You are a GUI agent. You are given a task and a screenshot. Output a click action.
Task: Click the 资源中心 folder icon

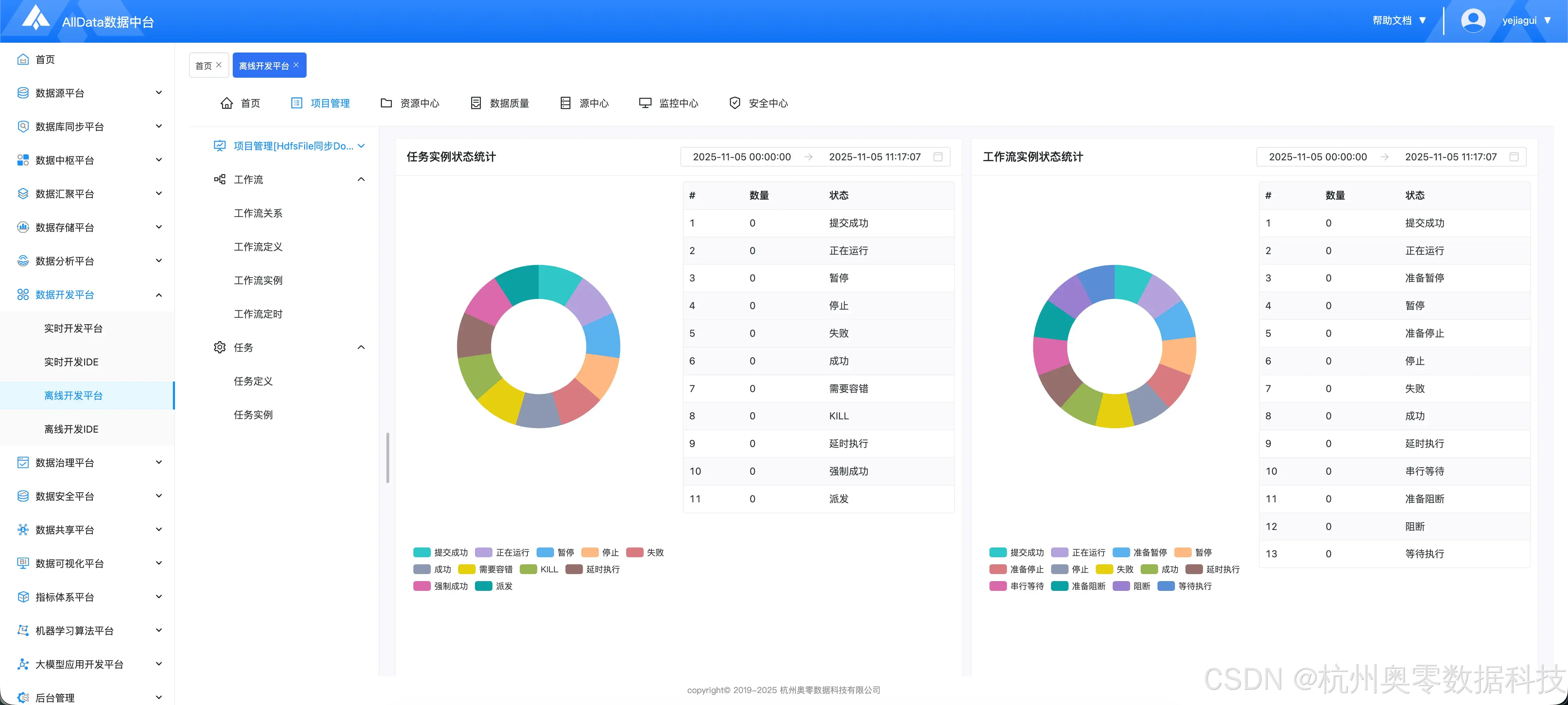click(x=386, y=103)
